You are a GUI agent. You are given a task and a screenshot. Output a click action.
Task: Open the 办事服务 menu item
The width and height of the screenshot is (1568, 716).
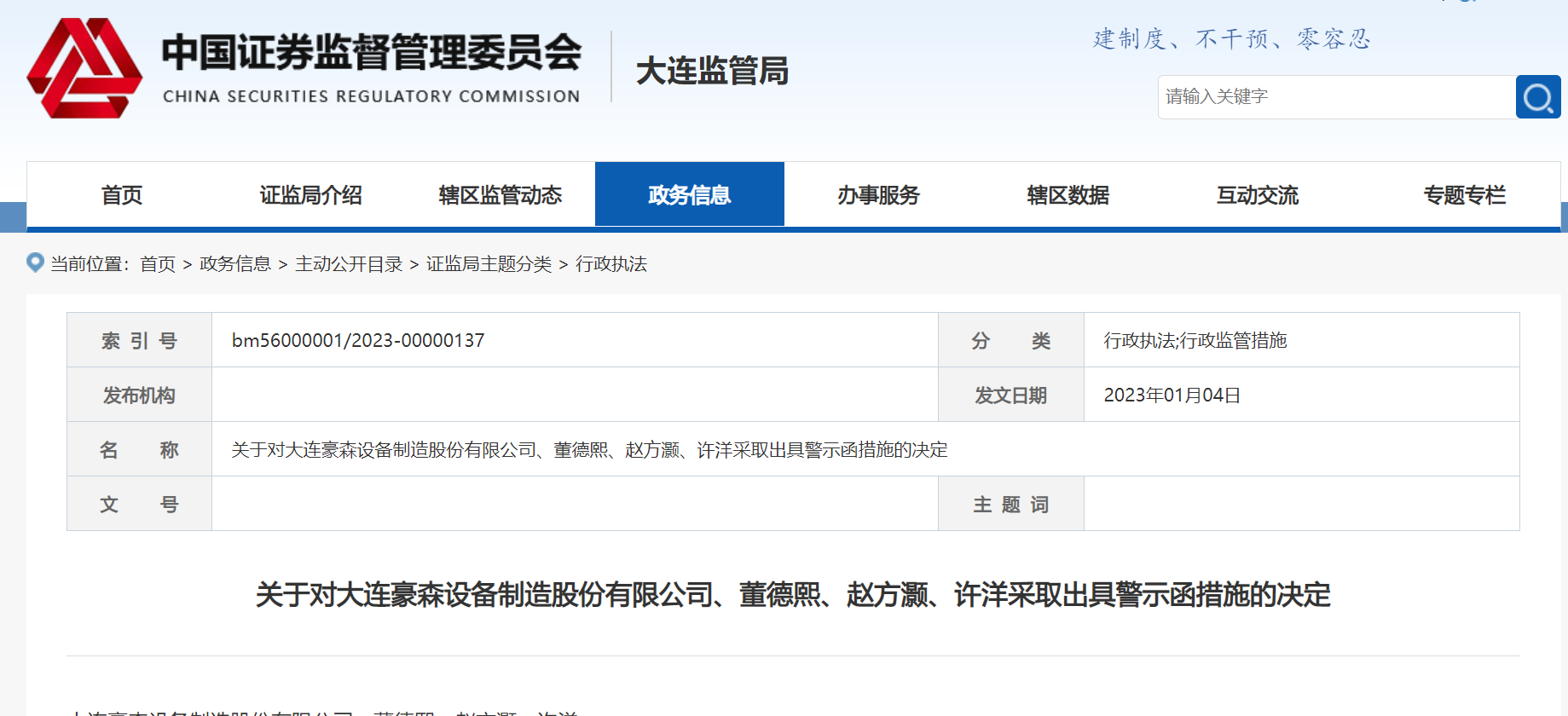878,195
